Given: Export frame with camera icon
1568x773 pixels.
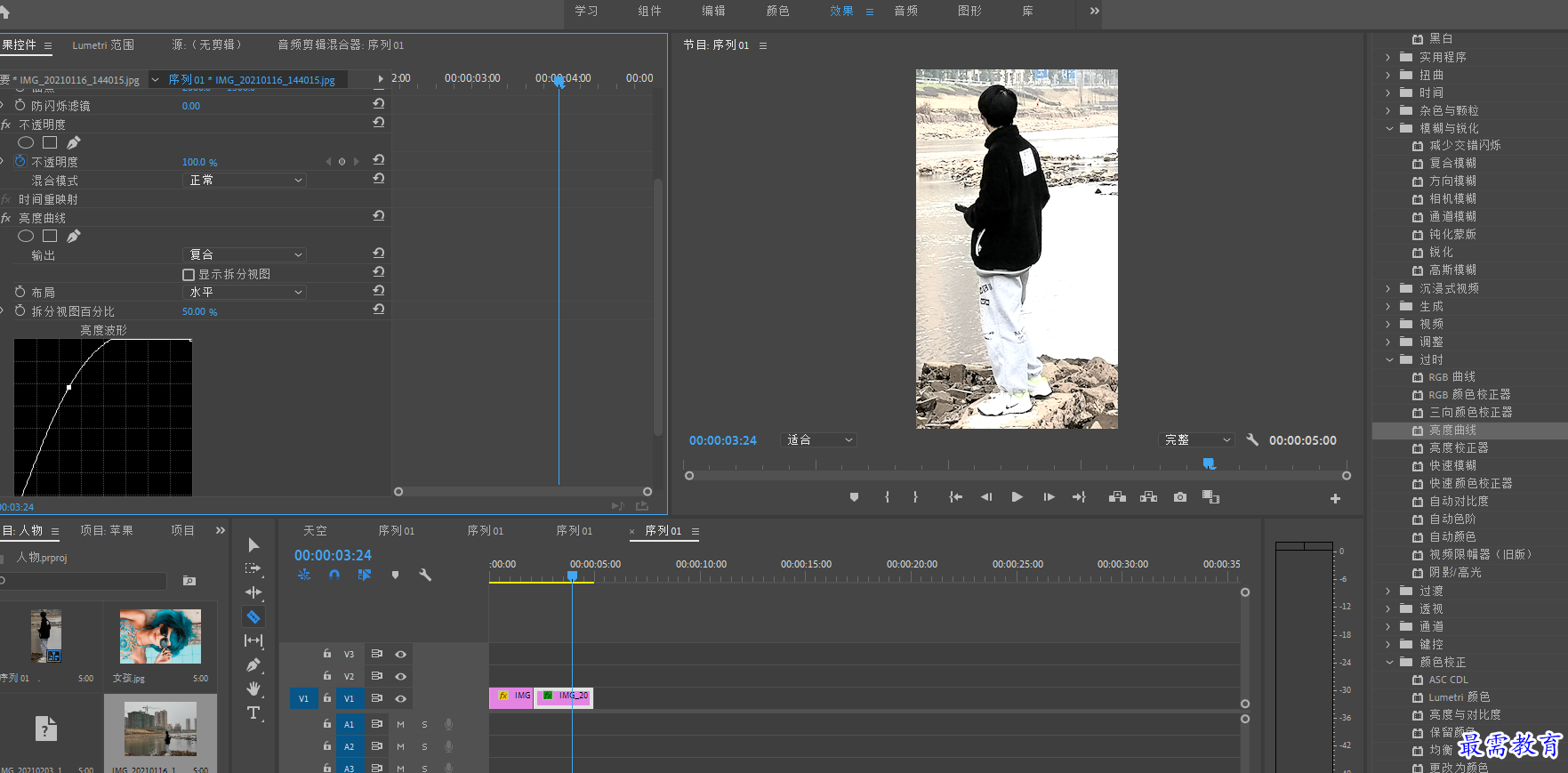Looking at the screenshot, I should pos(1179,497).
